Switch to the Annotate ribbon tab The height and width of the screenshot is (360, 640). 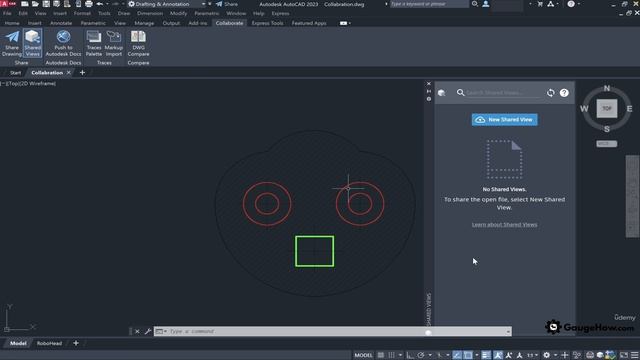[x=61, y=23]
